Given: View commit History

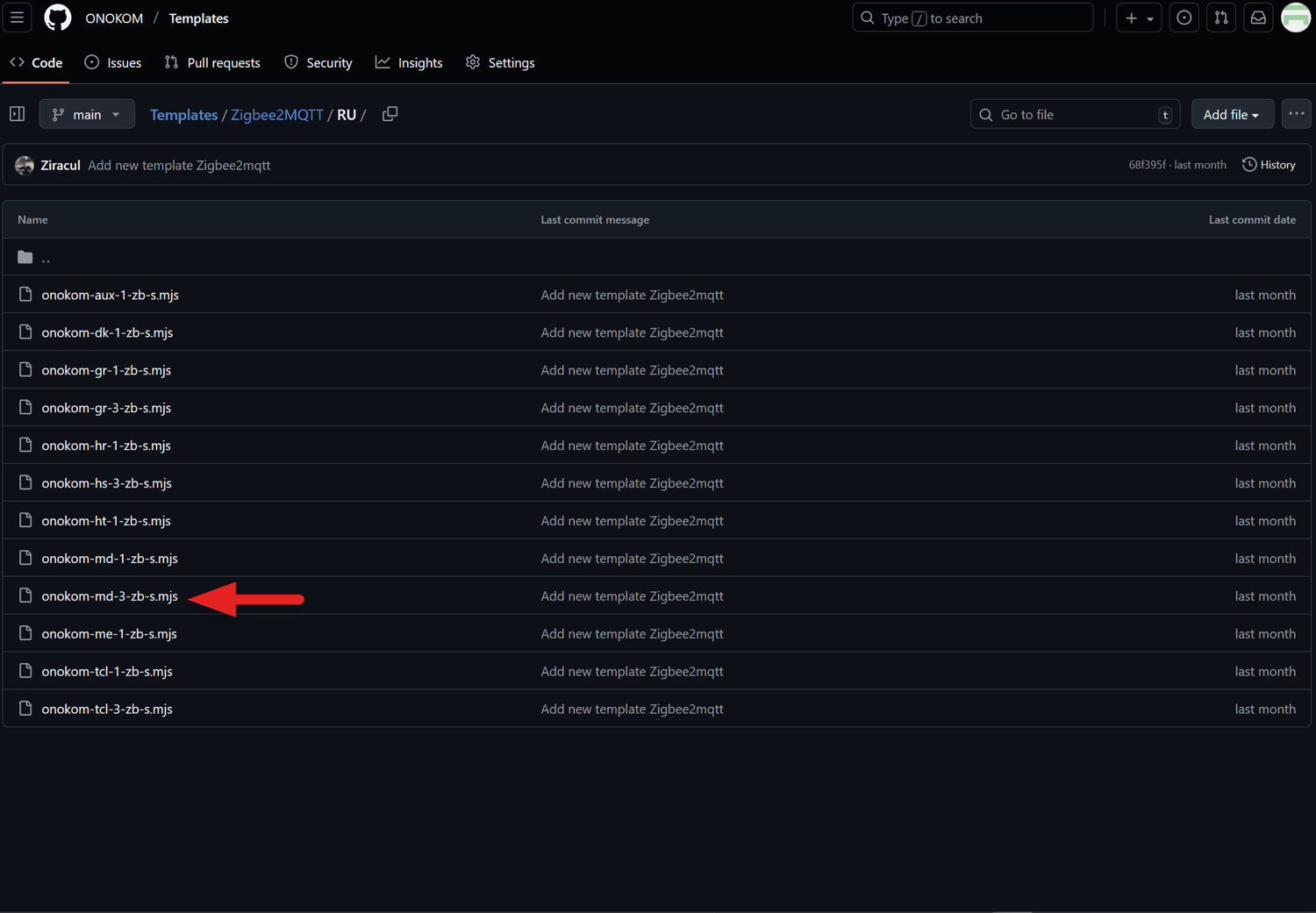Looking at the screenshot, I should point(1269,165).
